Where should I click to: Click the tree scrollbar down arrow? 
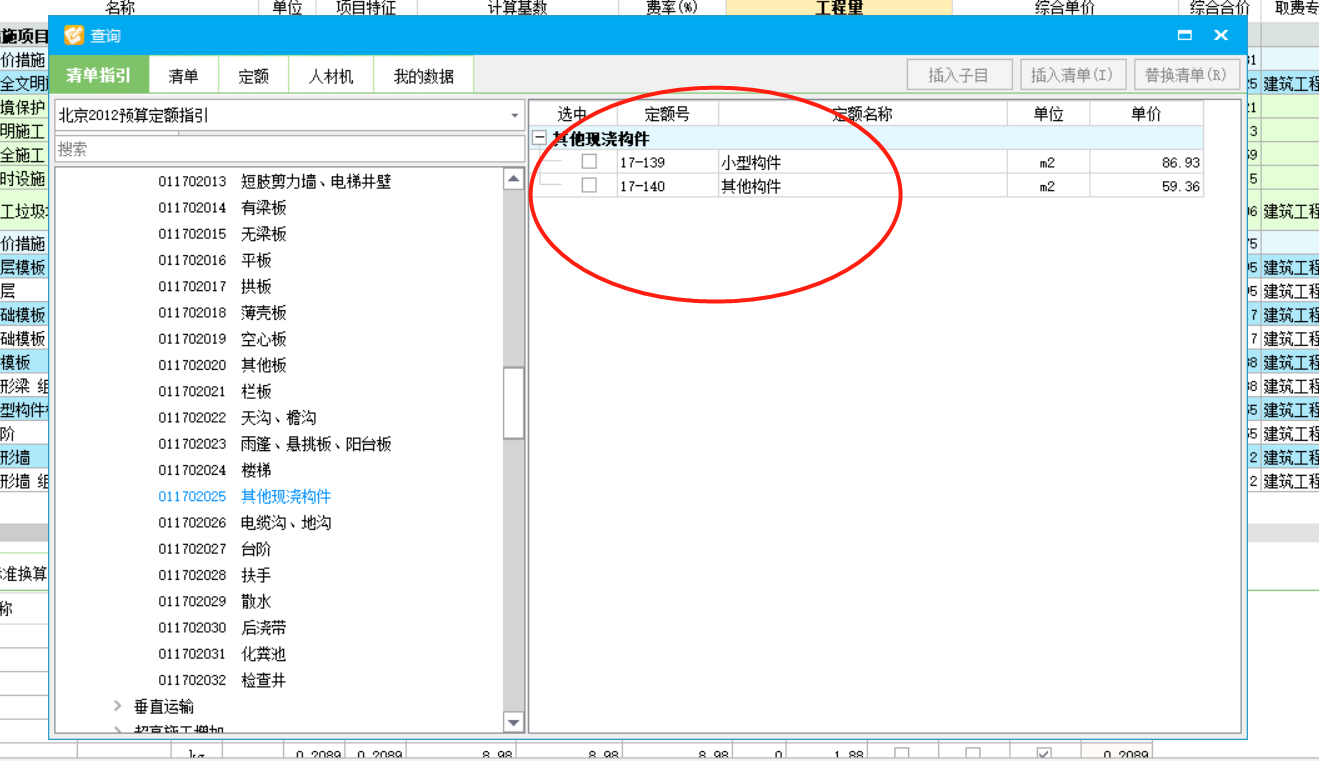513,722
